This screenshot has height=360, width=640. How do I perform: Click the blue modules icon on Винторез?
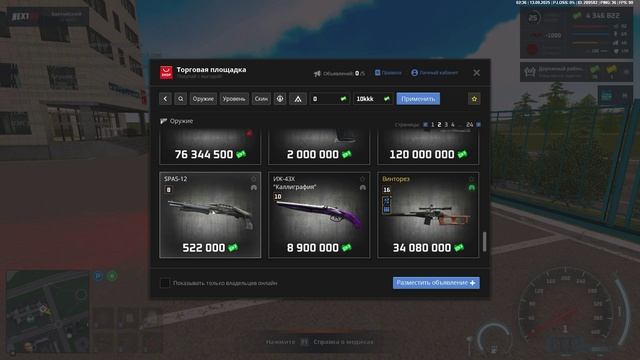pos(387,205)
